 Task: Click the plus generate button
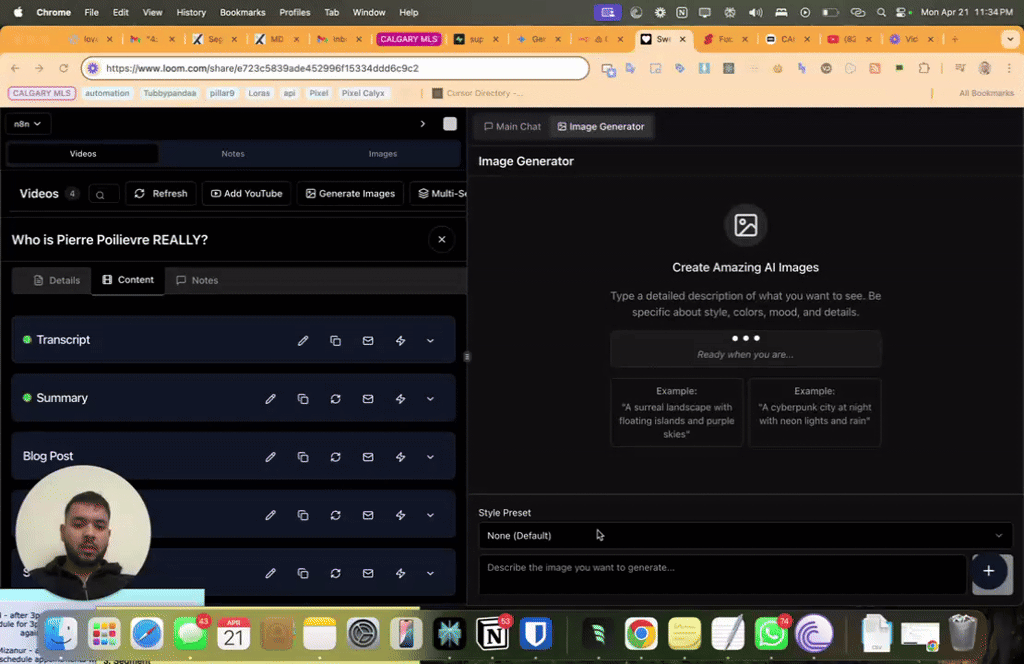tap(989, 571)
